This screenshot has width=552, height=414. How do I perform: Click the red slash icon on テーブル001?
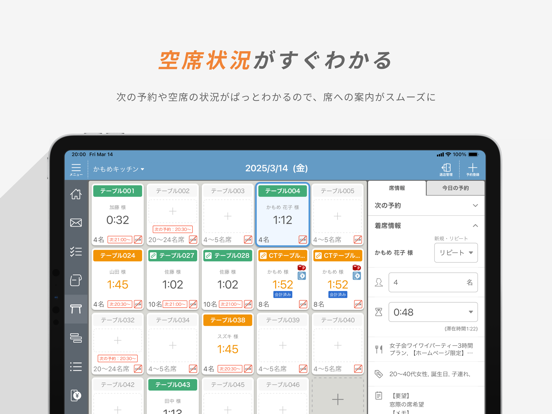coord(138,240)
